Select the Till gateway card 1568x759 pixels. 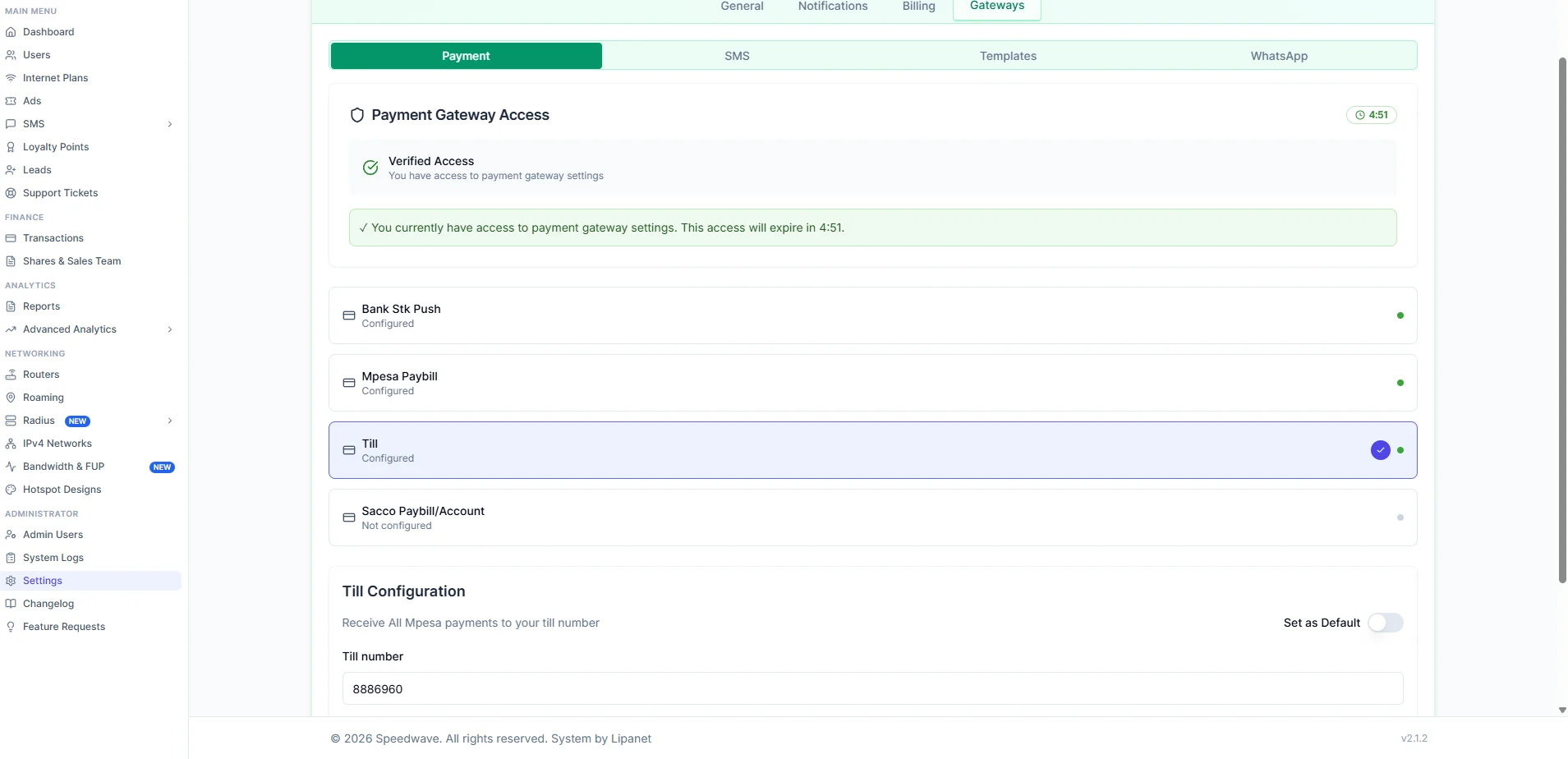click(x=872, y=450)
